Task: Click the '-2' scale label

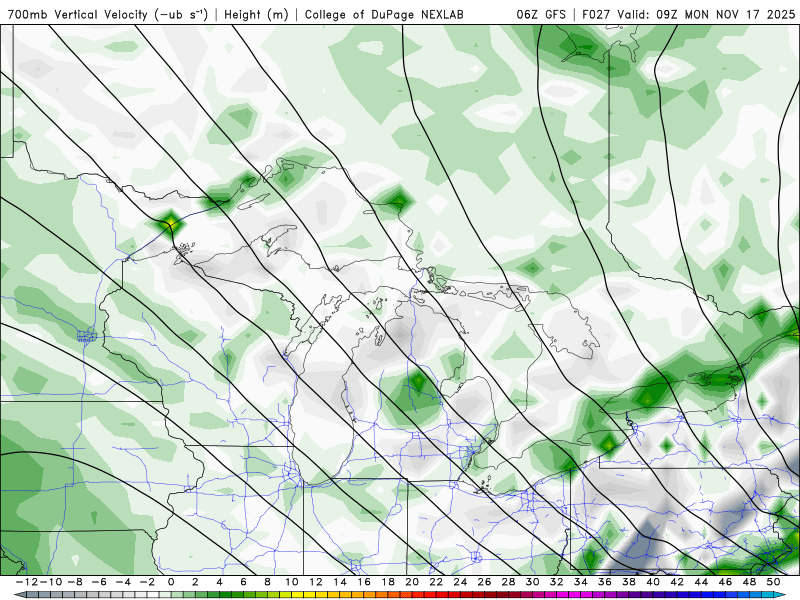Action: (x=147, y=582)
